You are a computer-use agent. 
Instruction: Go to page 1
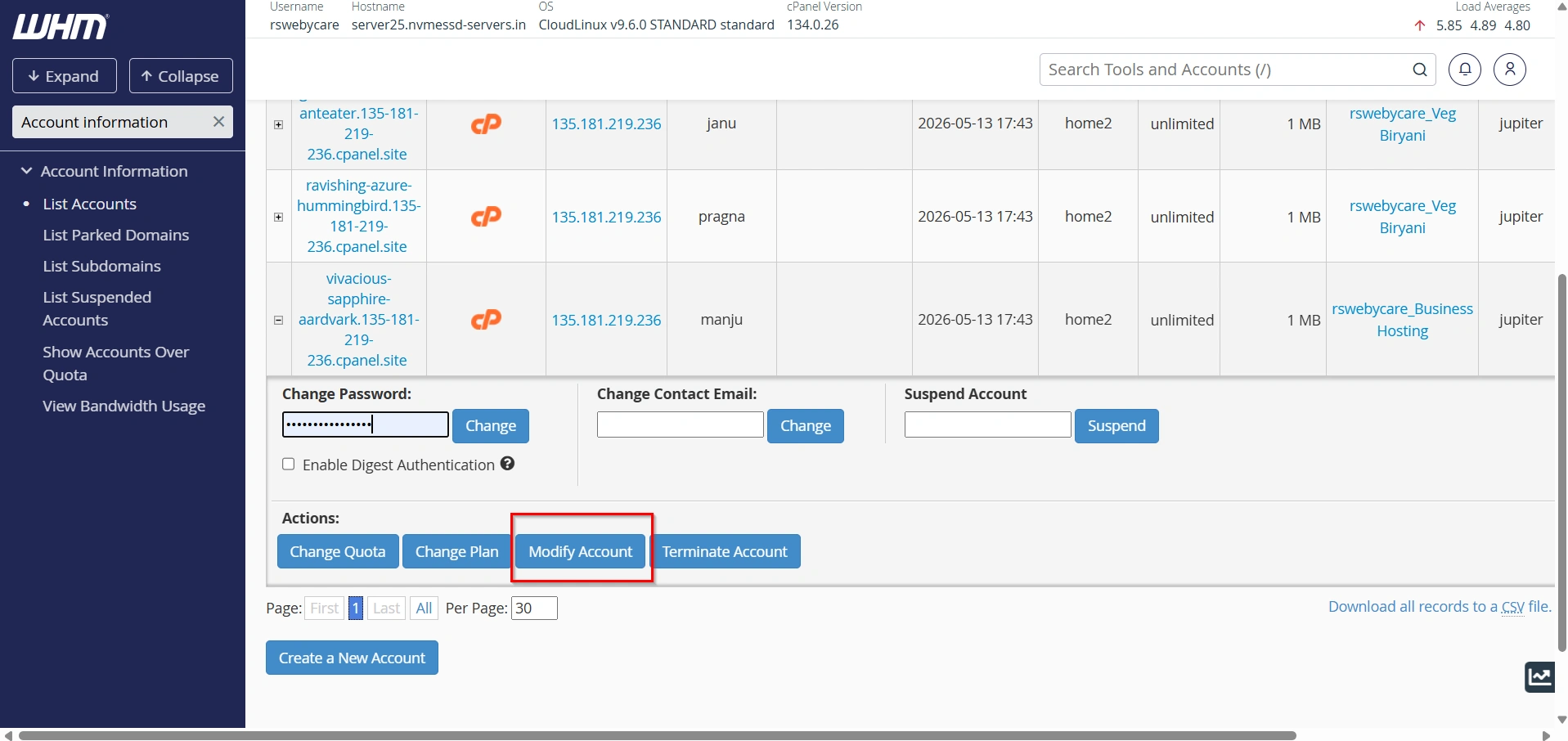pos(356,608)
